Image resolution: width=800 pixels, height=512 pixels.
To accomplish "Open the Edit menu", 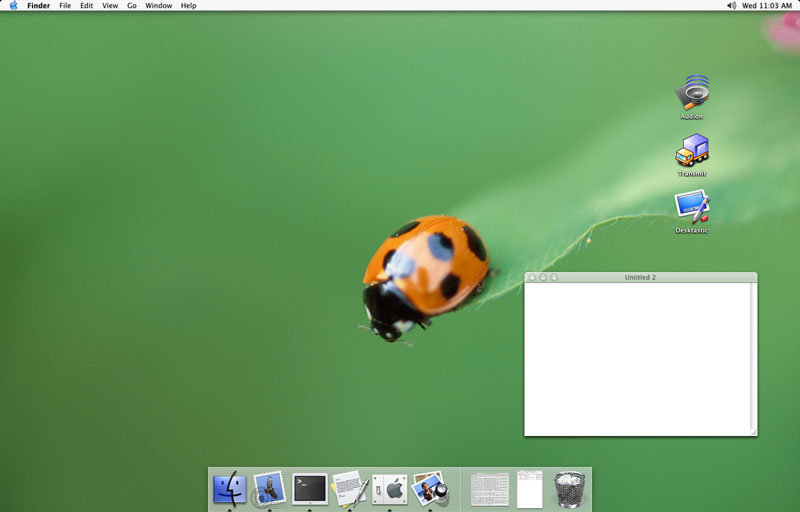I will (87, 6).
